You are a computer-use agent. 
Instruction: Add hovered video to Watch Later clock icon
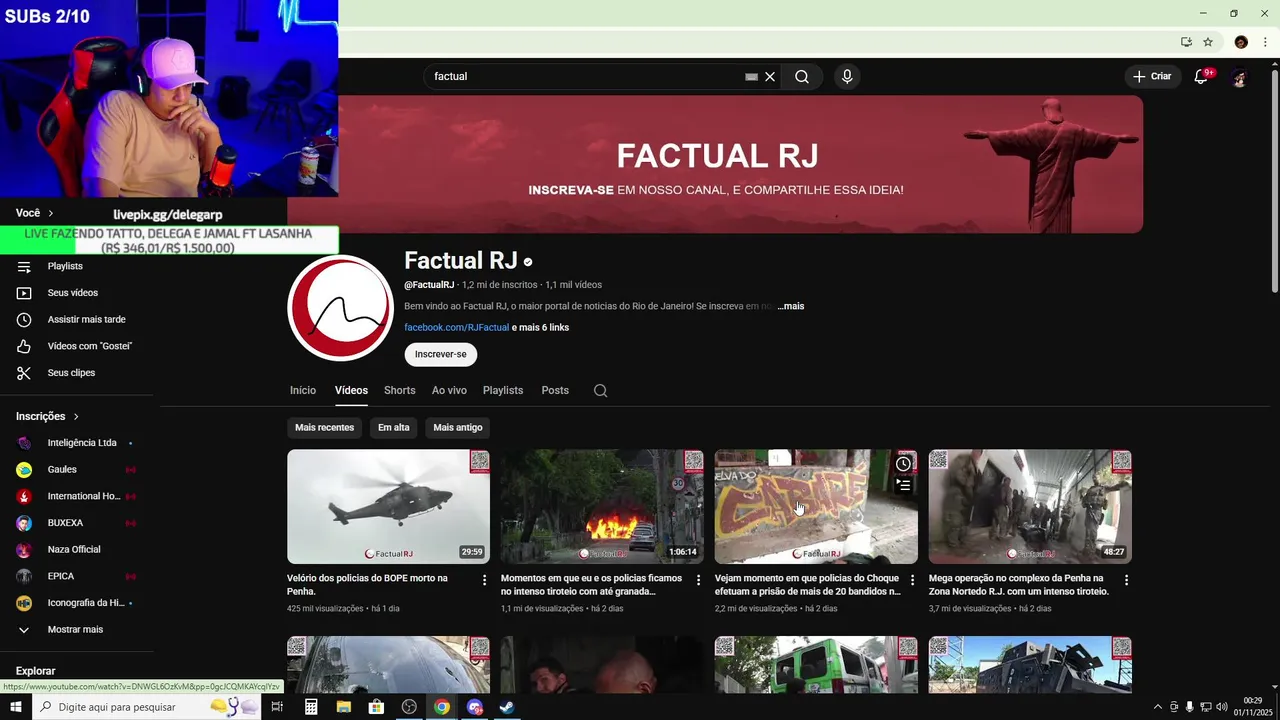[x=903, y=464]
